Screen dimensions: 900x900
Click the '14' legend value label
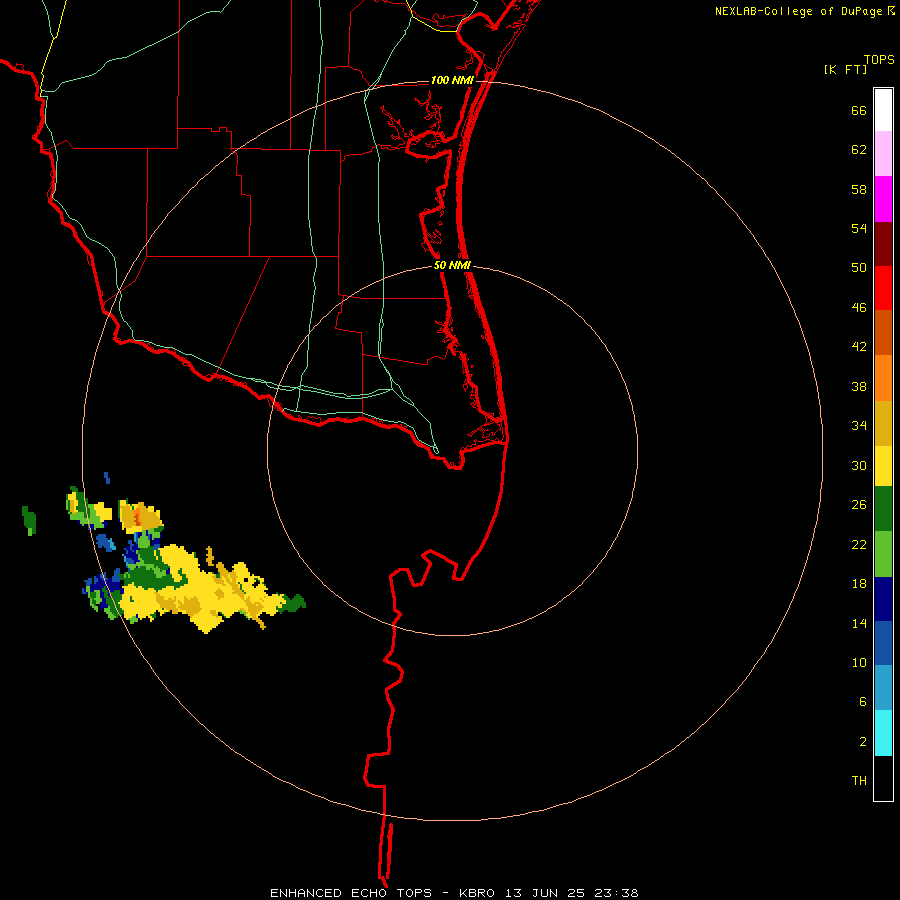pyautogui.click(x=859, y=624)
